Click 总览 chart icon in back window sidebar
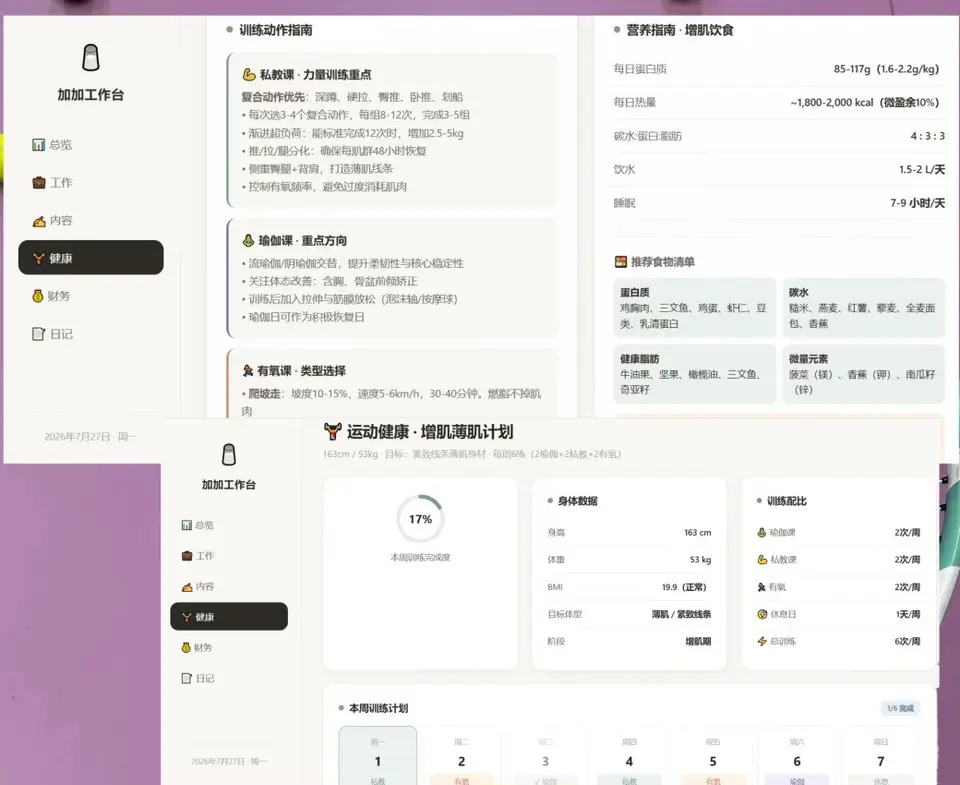960x785 pixels. coord(39,145)
